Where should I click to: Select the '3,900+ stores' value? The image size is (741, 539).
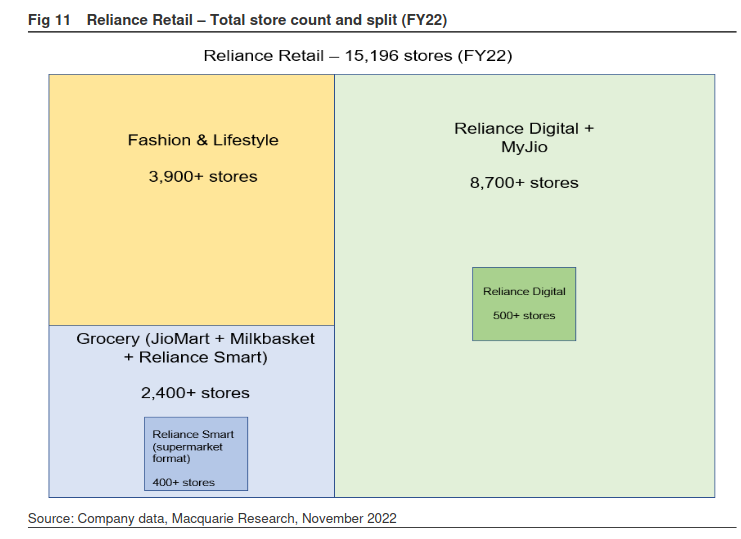pyautogui.click(x=203, y=177)
